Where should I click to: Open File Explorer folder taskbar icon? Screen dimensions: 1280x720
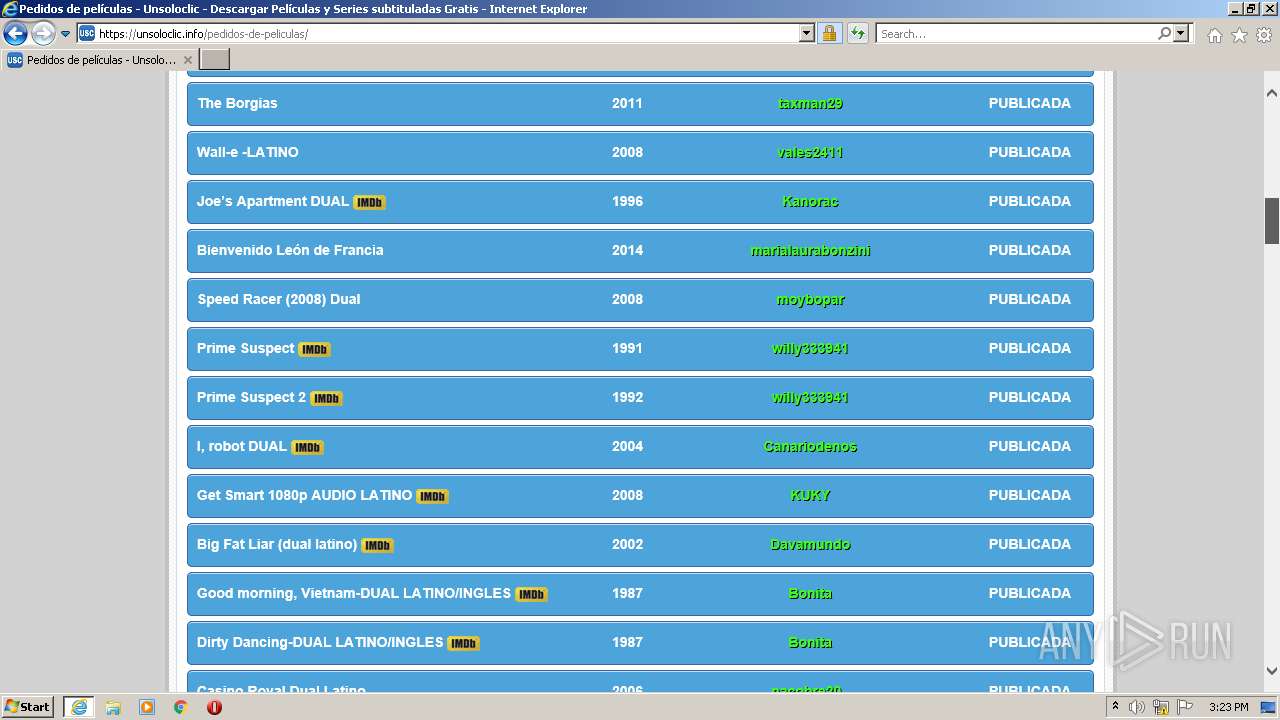coord(113,707)
